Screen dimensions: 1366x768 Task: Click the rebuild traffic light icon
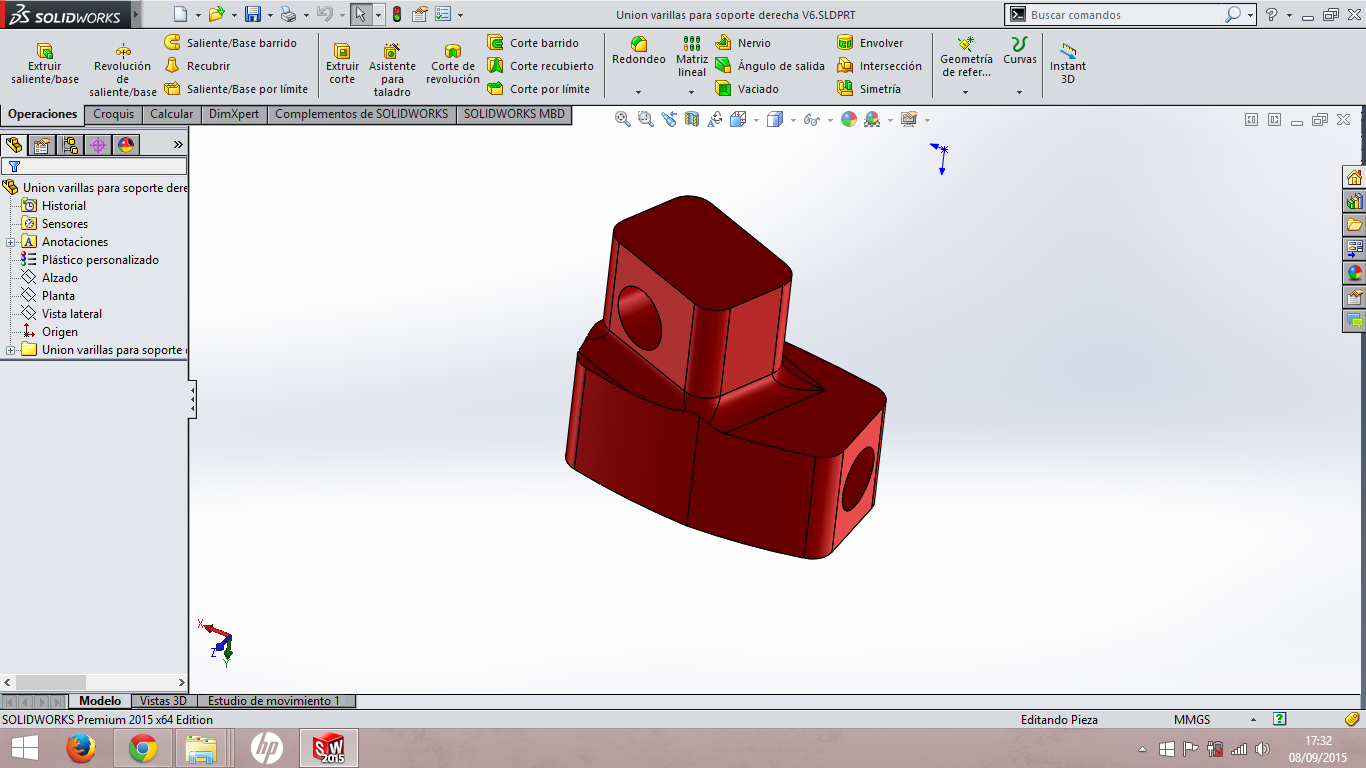tap(396, 14)
